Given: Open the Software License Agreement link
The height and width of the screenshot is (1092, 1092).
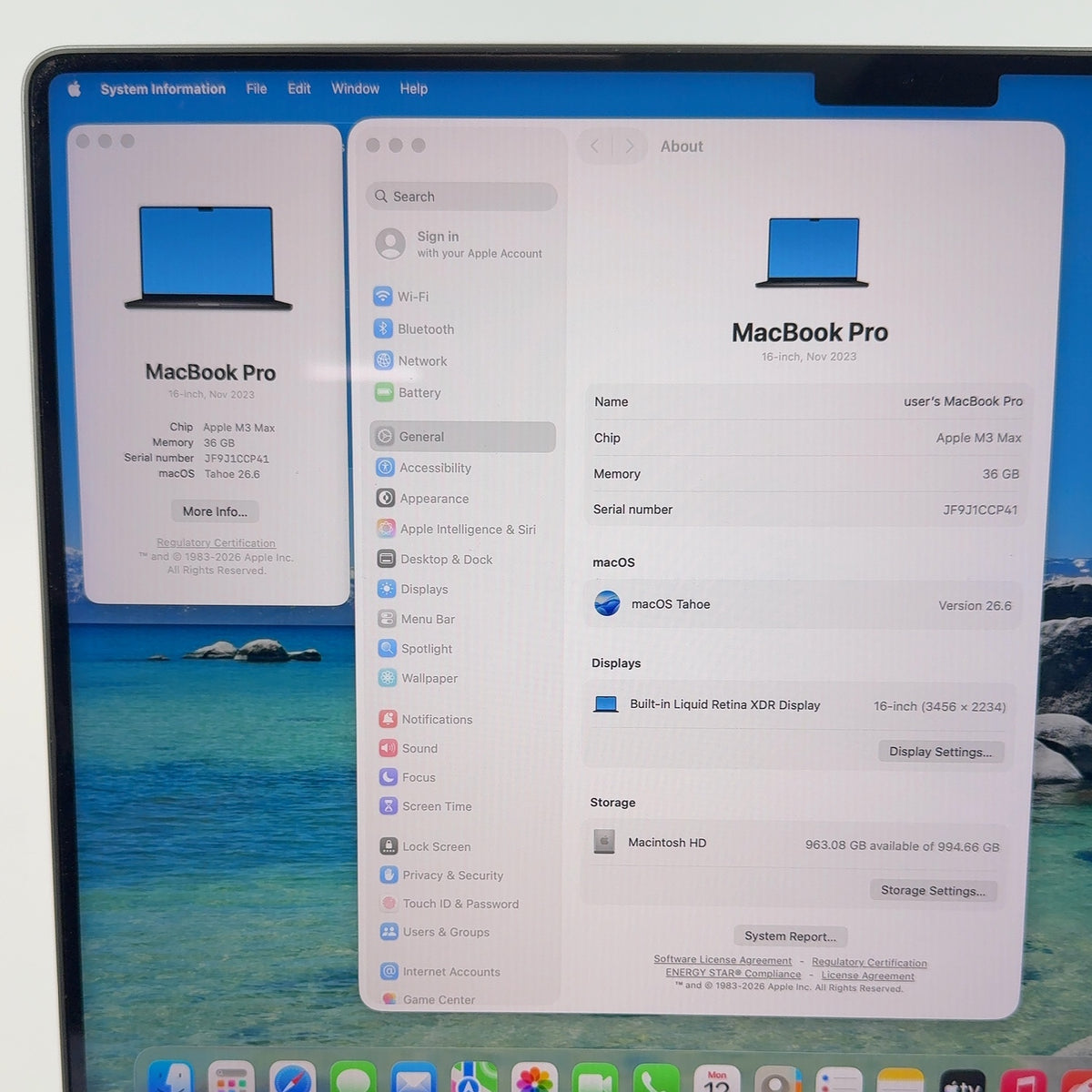Looking at the screenshot, I should click(723, 960).
